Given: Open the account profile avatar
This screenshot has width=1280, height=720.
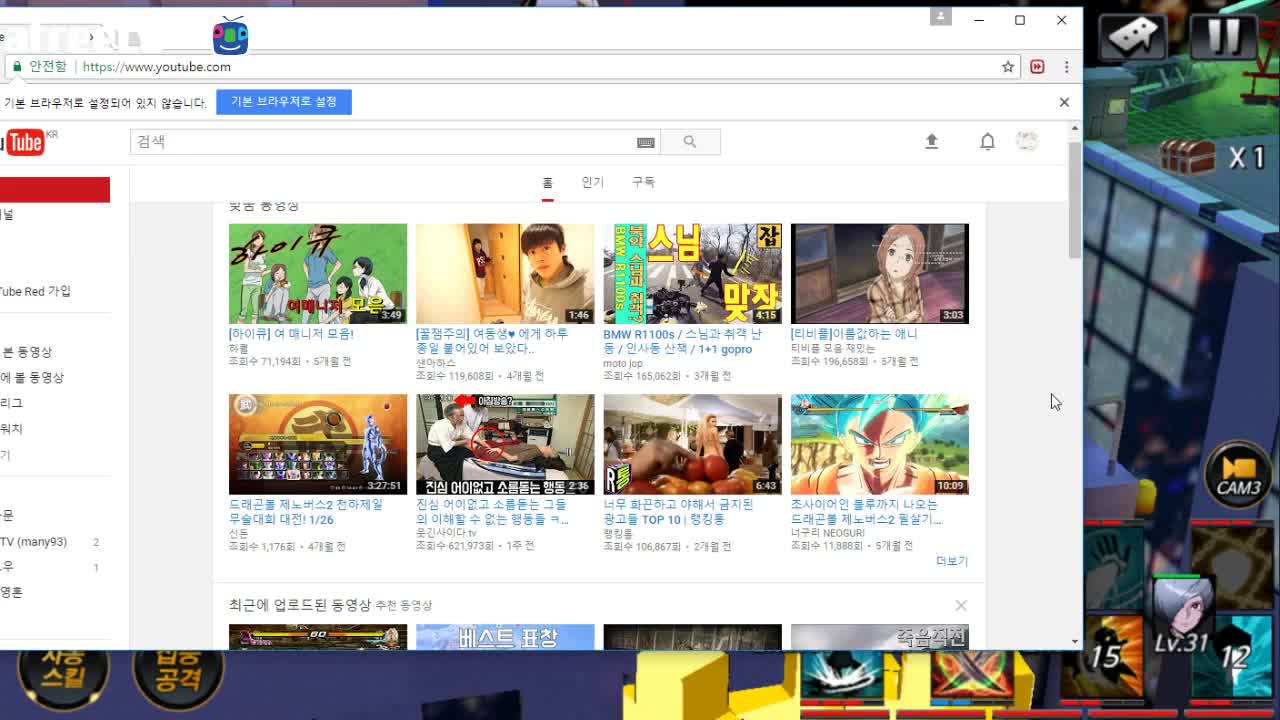Looking at the screenshot, I should pos(1027,141).
